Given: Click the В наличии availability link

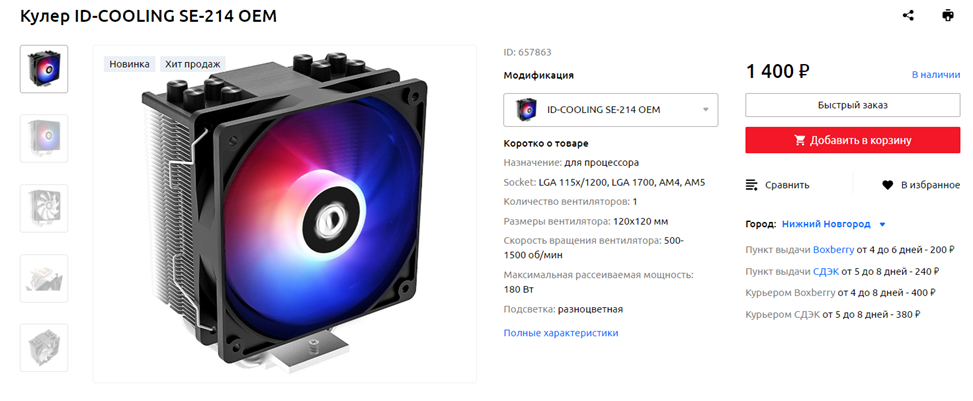Looking at the screenshot, I should (x=936, y=74).
